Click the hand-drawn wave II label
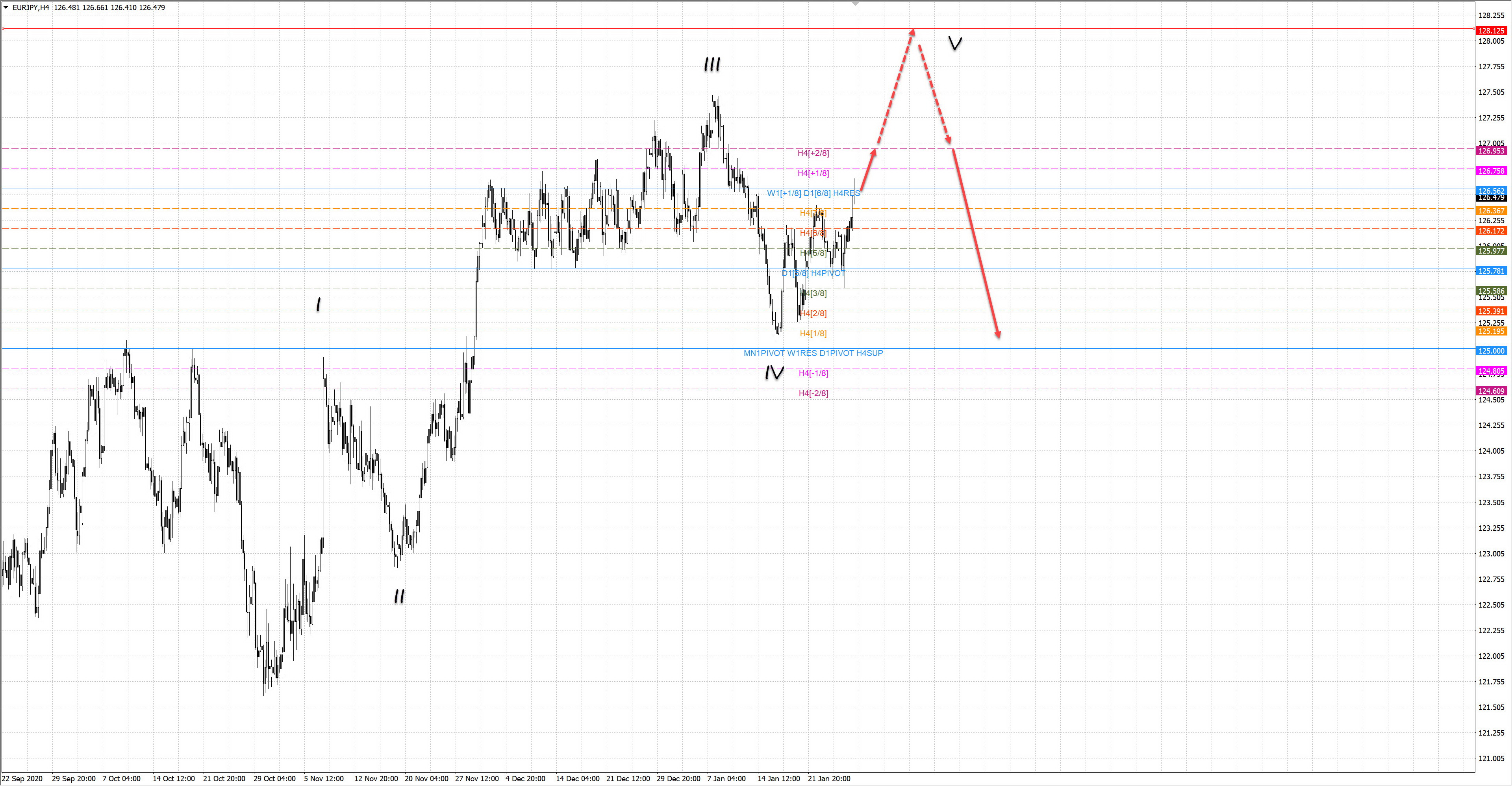Screen dimensions: 1512x786 399,597
